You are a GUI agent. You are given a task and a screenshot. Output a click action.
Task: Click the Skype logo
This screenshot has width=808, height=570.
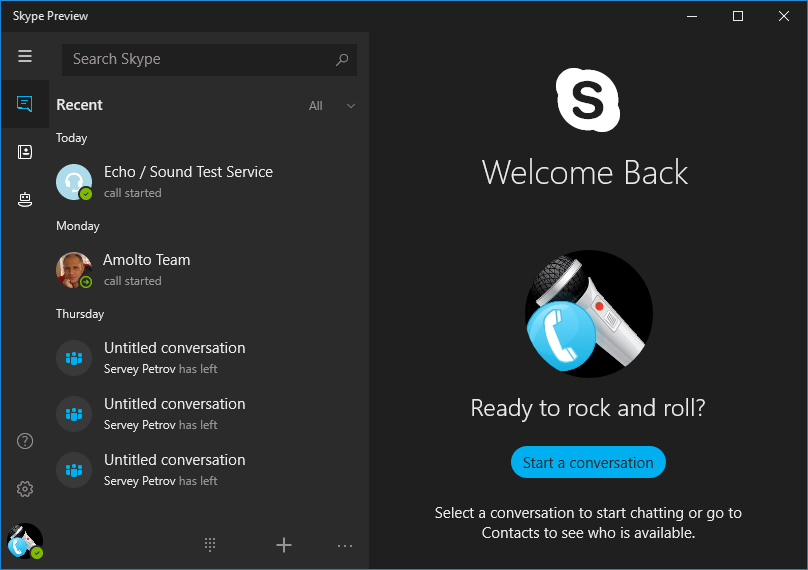pos(588,100)
